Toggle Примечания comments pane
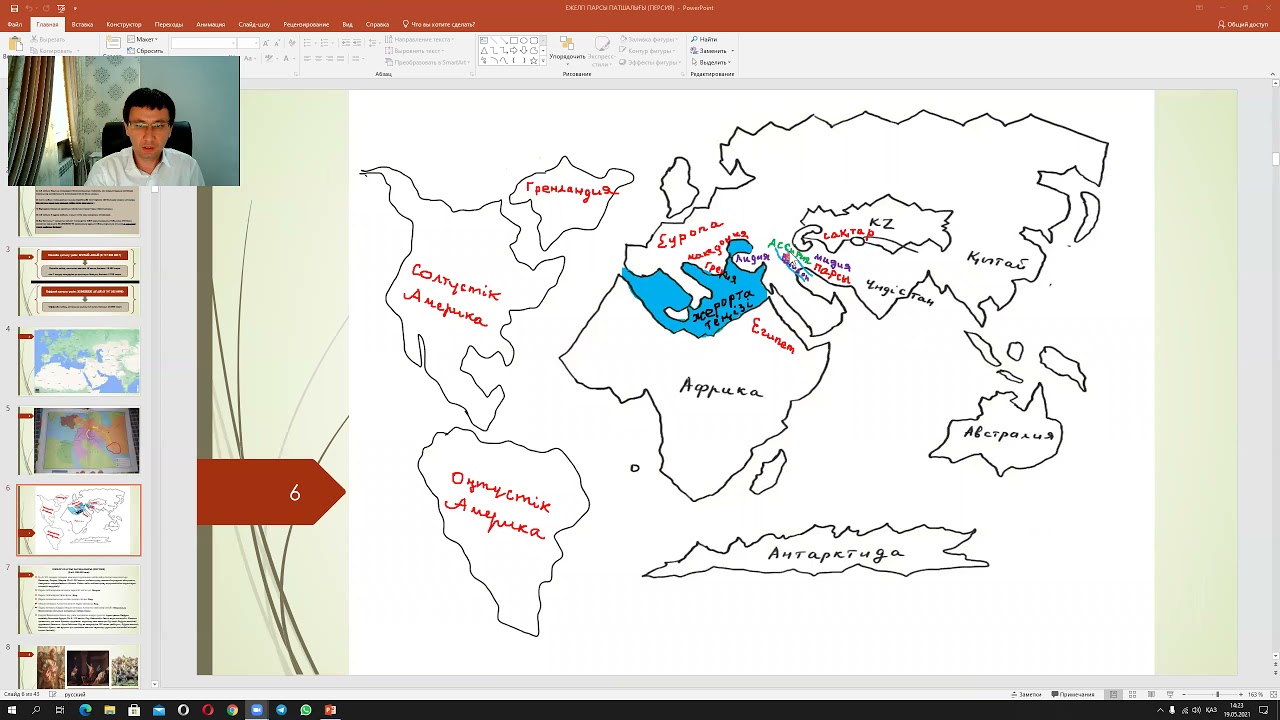The width and height of the screenshot is (1280, 720). (1073, 694)
